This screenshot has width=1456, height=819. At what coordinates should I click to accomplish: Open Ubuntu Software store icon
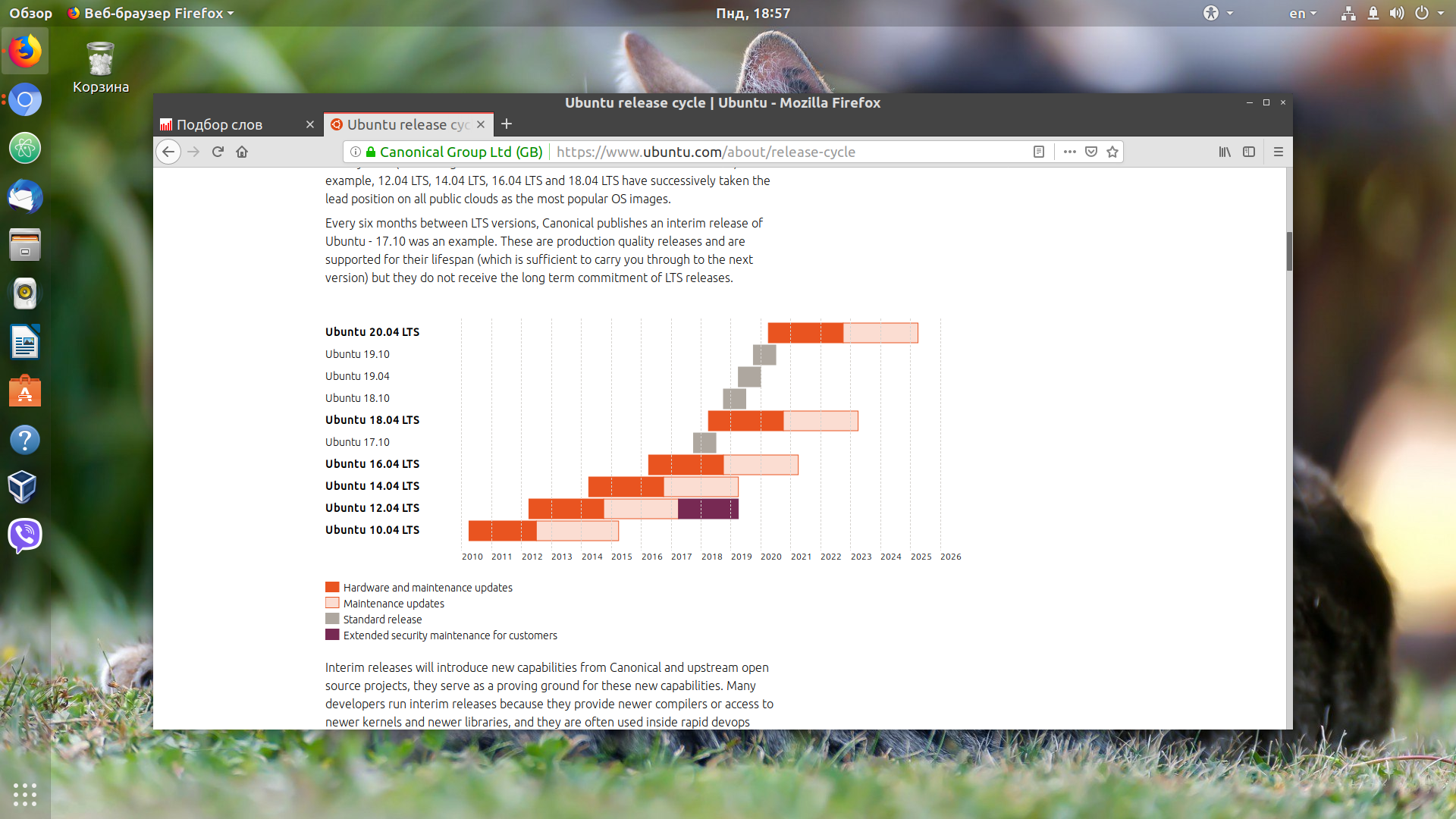25,391
